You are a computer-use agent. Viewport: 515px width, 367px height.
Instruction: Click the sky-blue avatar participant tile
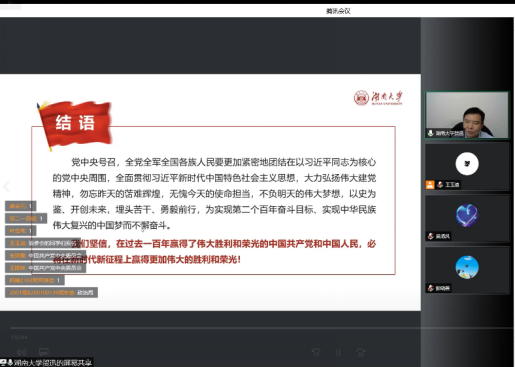467,267
